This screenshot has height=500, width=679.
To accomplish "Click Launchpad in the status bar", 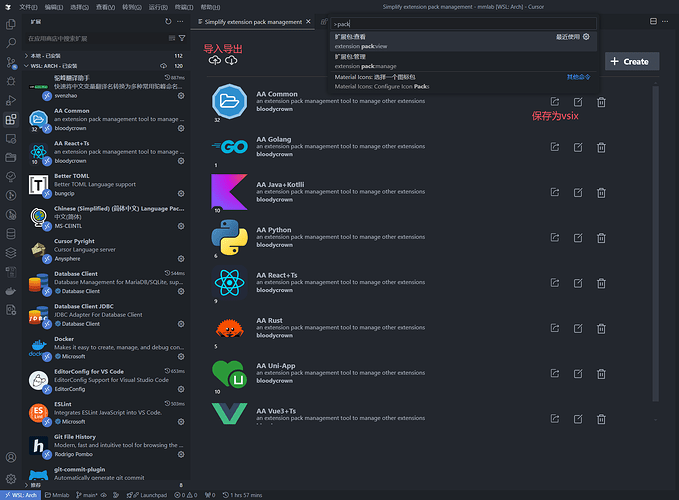I will point(147,495).
